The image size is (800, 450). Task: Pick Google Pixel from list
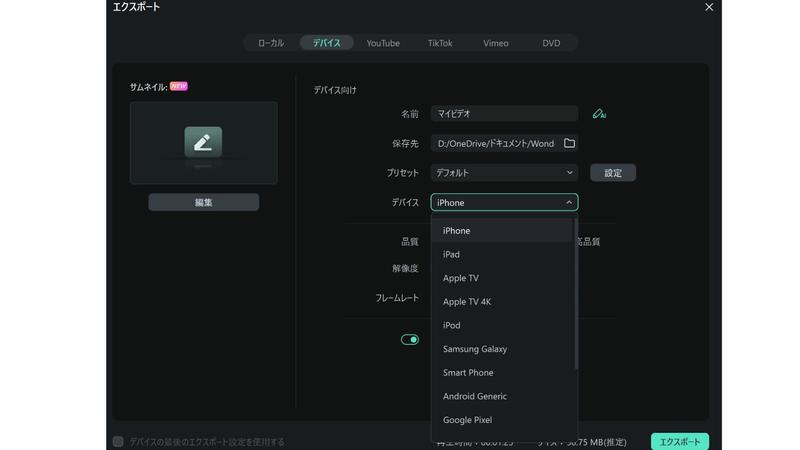click(x=503, y=420)
